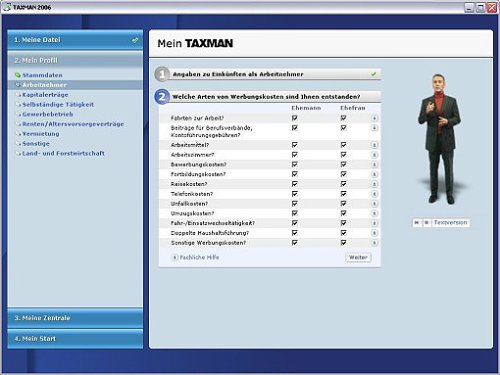This screenshot has width=500, height=375.
Task: Click the rewind icon beside Textversion
Action: pos(417,222)
